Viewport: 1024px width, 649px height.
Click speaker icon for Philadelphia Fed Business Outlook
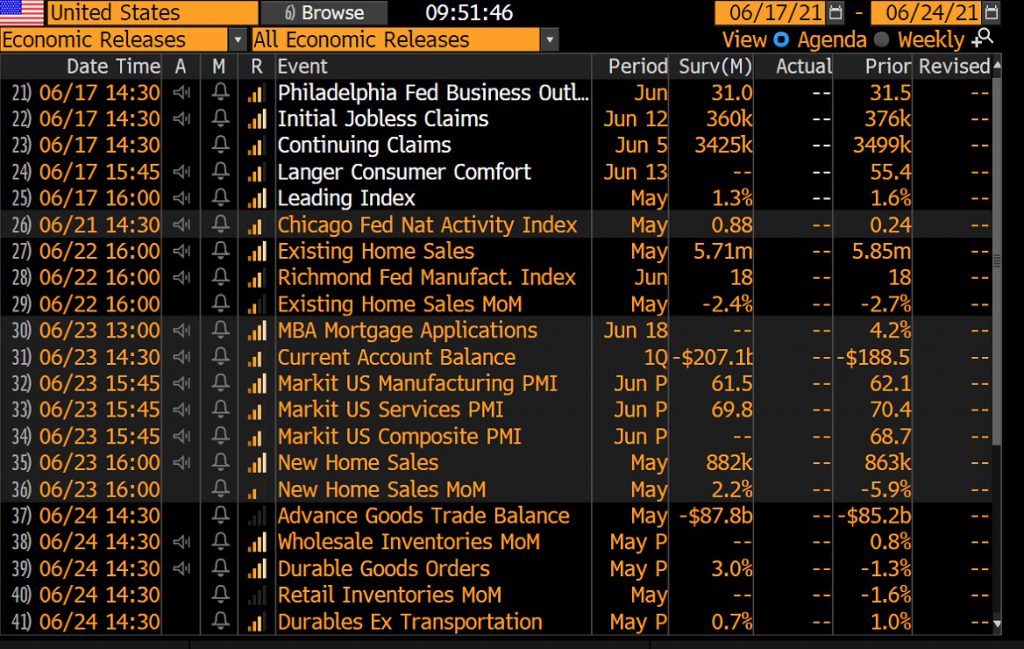point(182,92)
